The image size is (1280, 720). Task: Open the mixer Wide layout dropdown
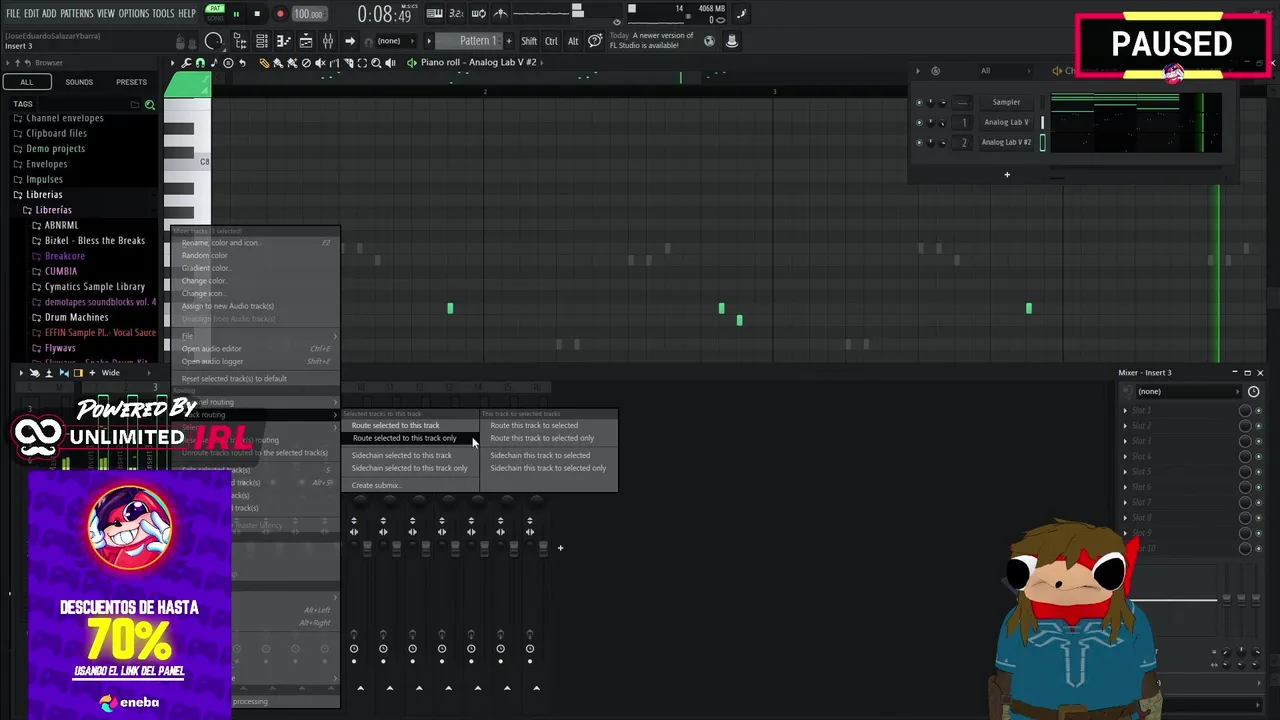click(x=125, y=373)
